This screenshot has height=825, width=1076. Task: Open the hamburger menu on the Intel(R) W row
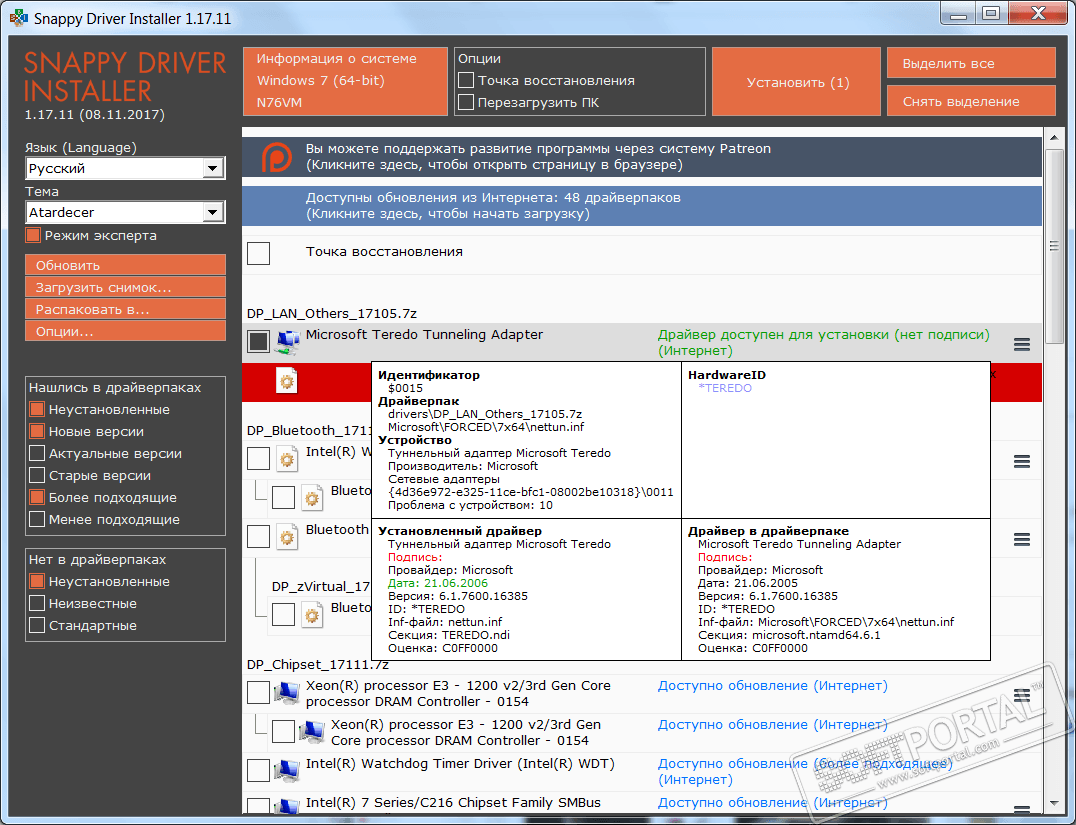1022,461
